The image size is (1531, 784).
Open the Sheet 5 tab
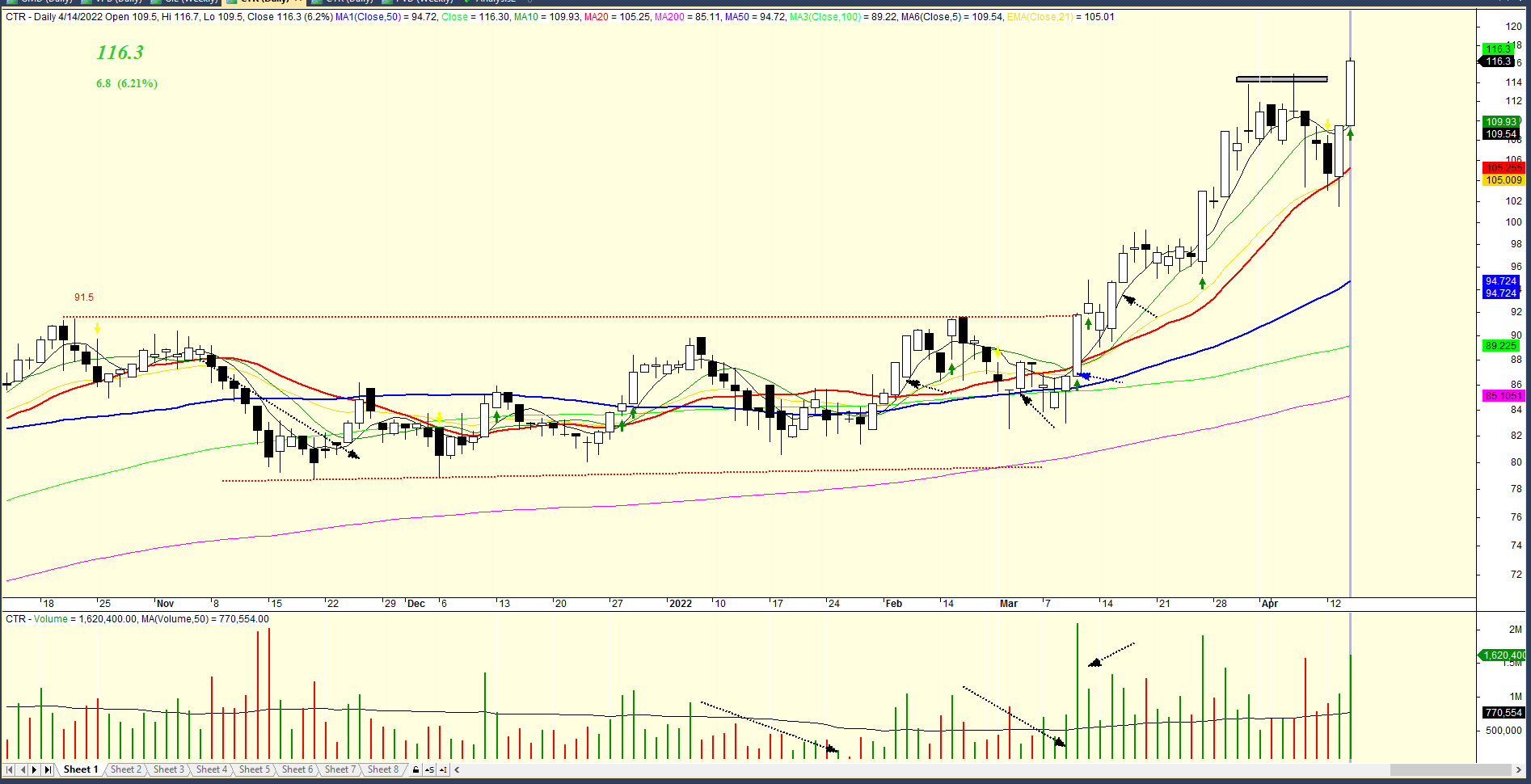[254, 769]
